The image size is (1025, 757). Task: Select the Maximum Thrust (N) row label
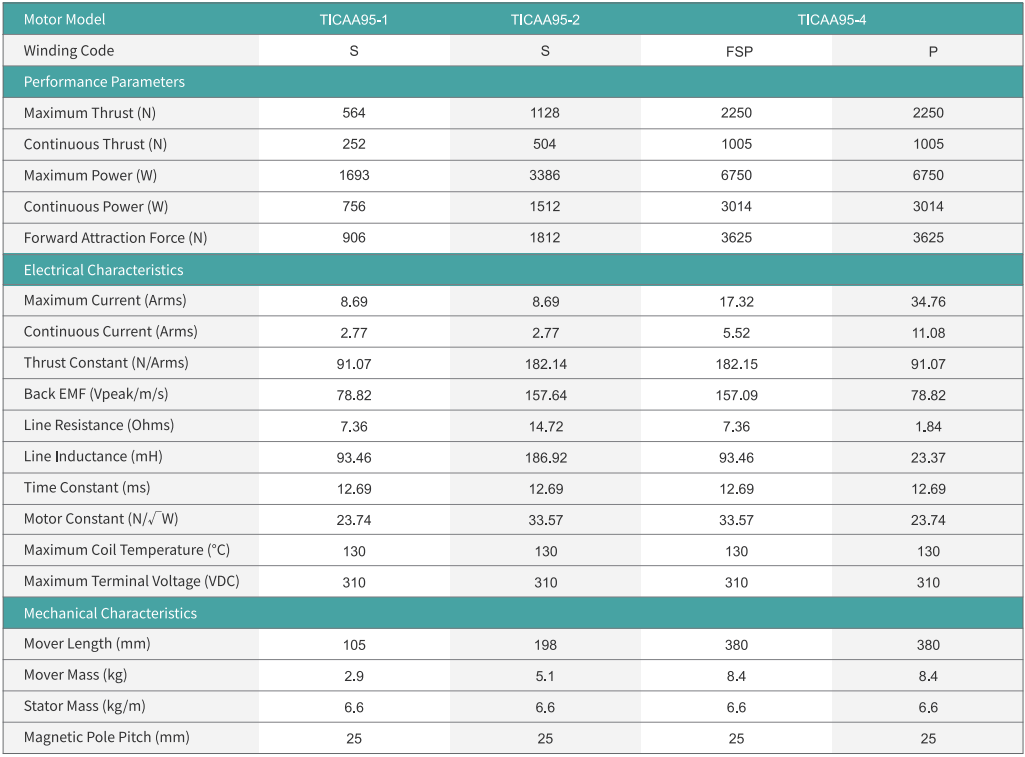click(90, 113)
